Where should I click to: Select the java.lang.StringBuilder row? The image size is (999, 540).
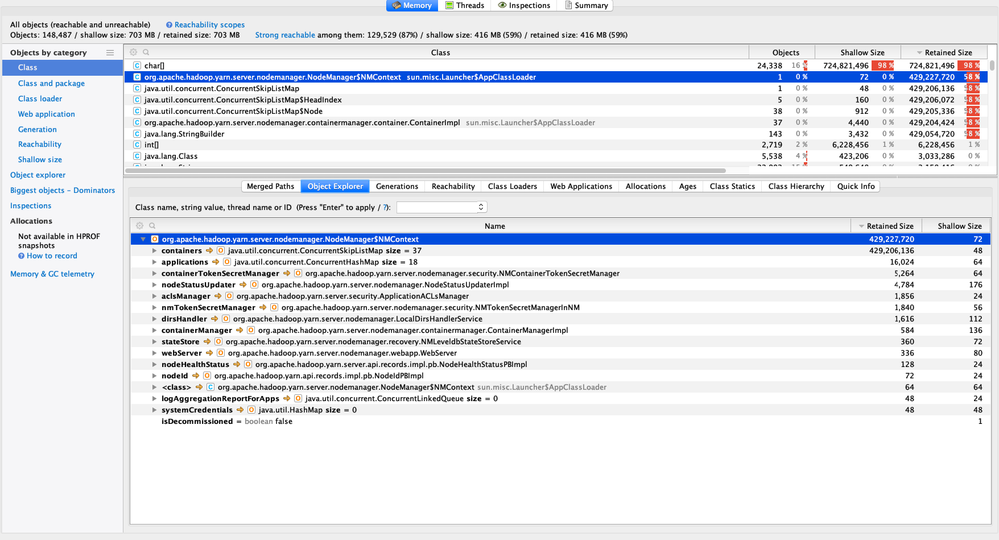pyautogui.click(x=557, y=134)
